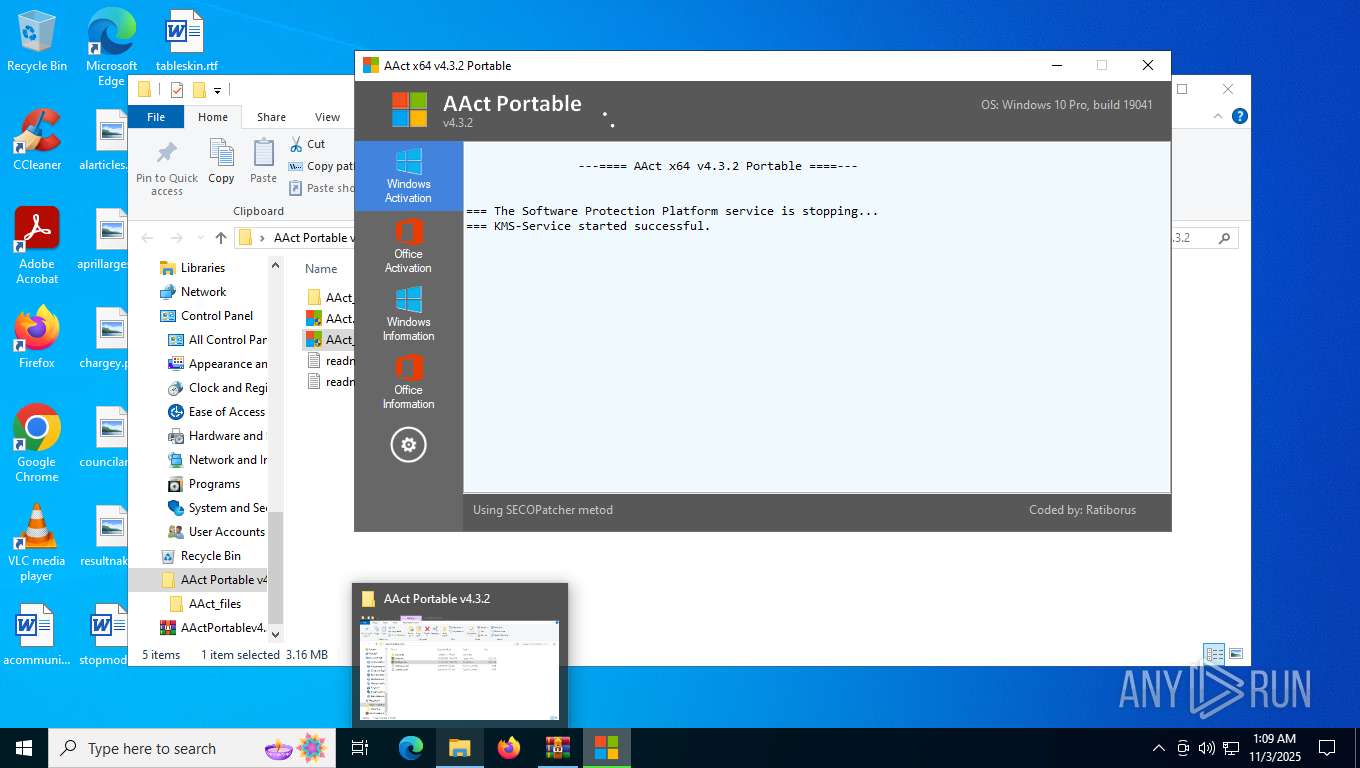Click Firefox icon in taskbar
The height and width of the screenshot is (768, 1360).
[509, 748]
